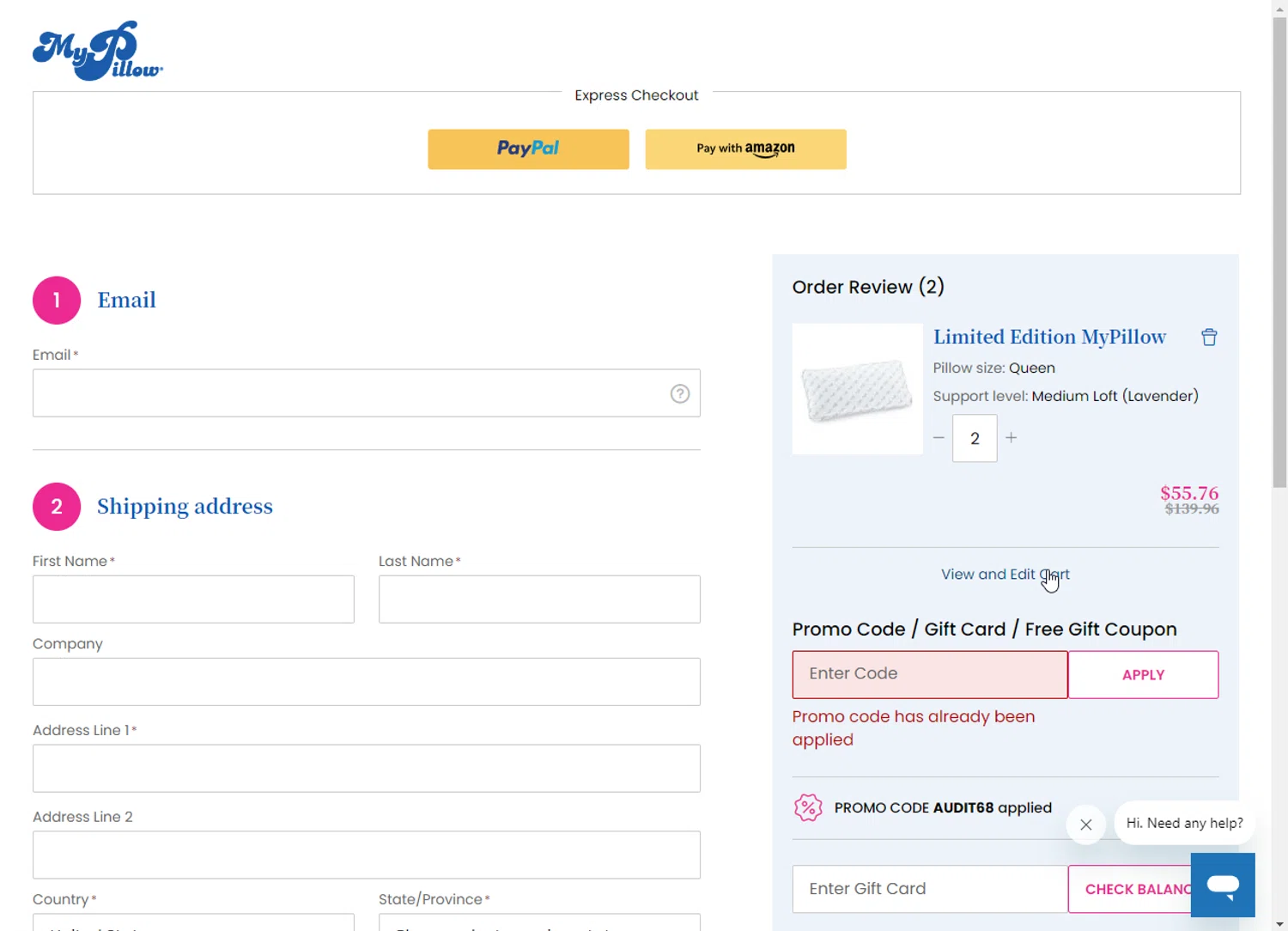Click the Enter Code promo field
Image resolution: width=1288 pixels, height=931 pixels.
[930, 674]
